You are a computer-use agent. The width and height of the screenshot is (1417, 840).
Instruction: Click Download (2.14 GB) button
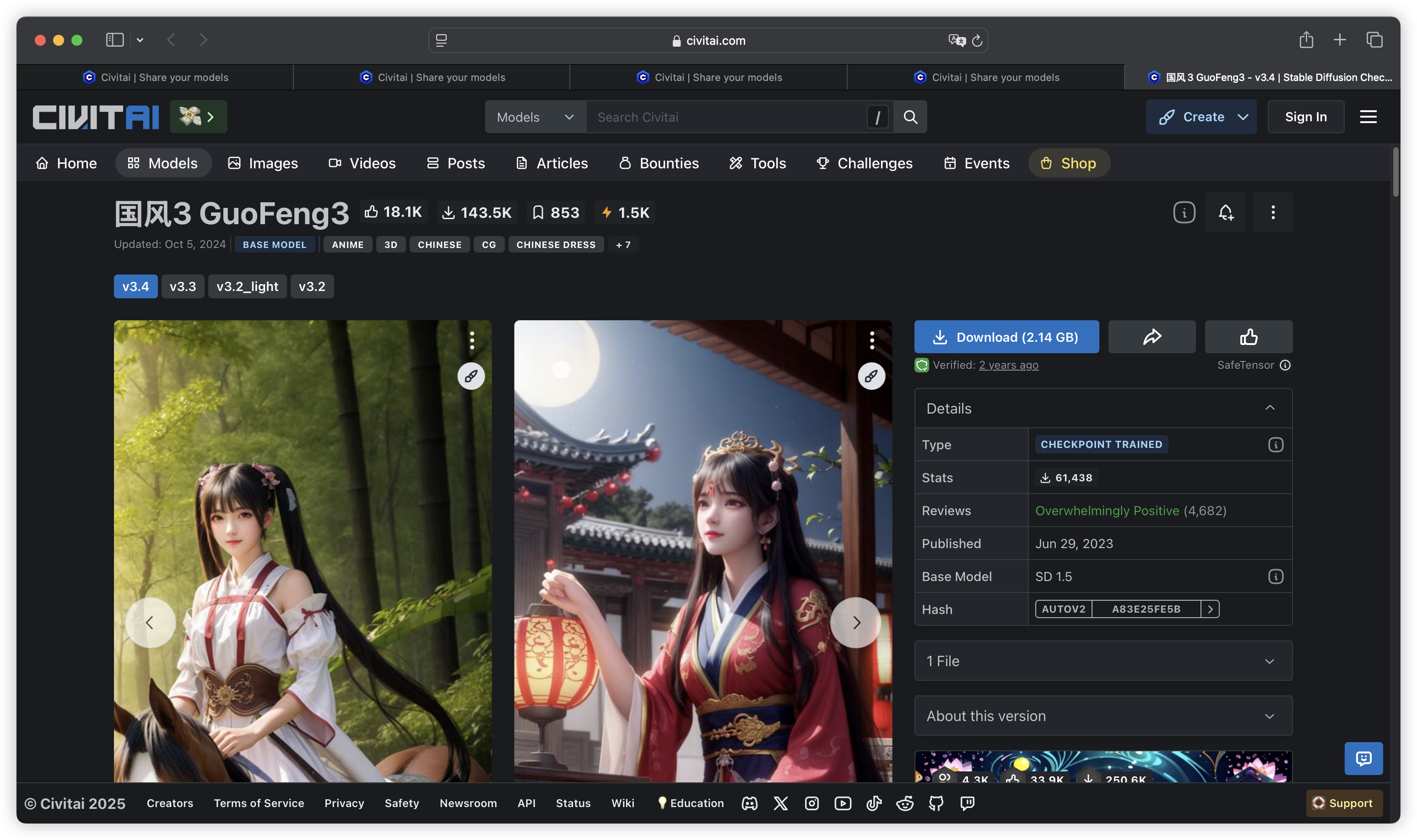coord(1006,337)
